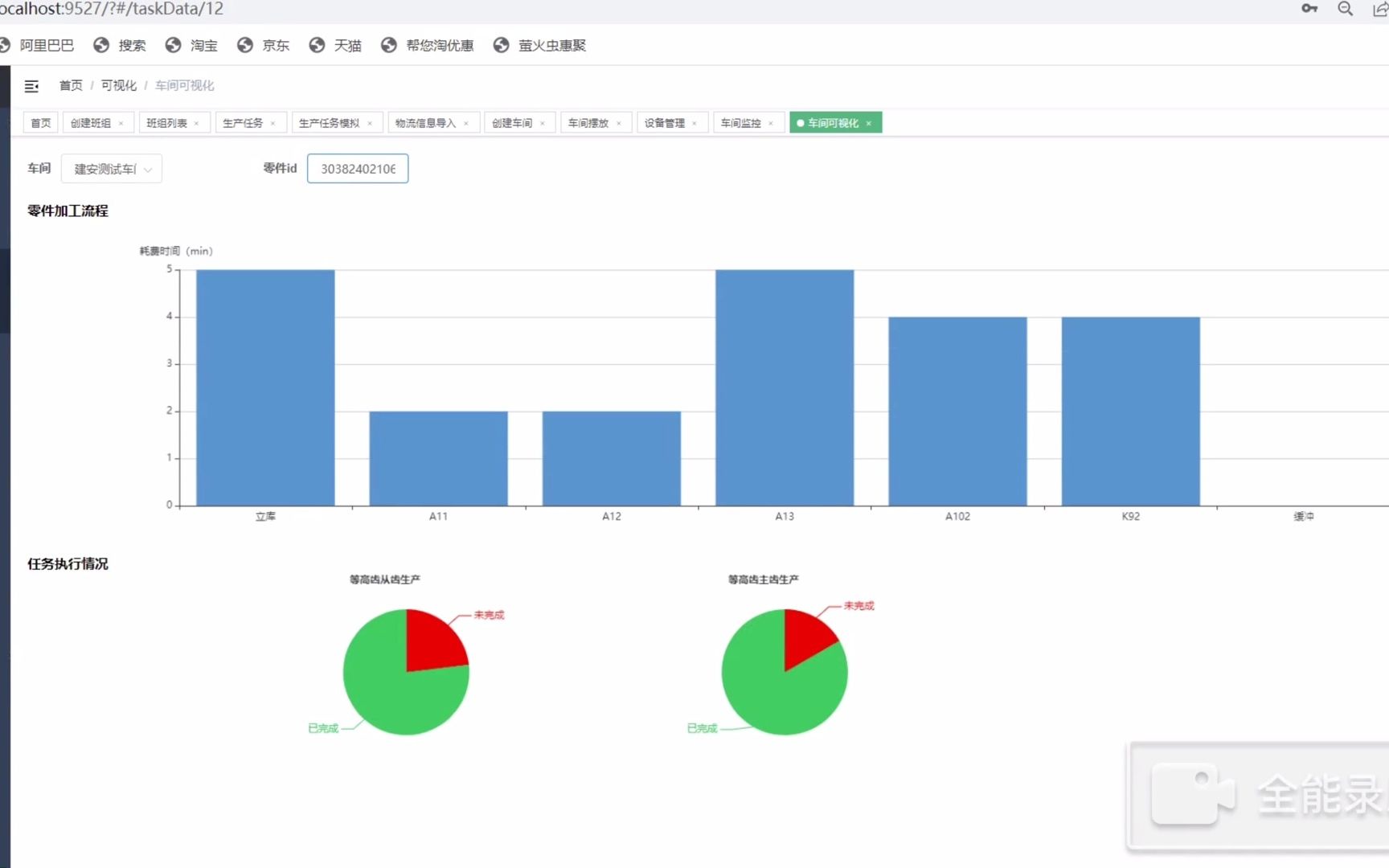Expand the 车间 workshop dropdown
1389x868 pixels.
point(112,169)
